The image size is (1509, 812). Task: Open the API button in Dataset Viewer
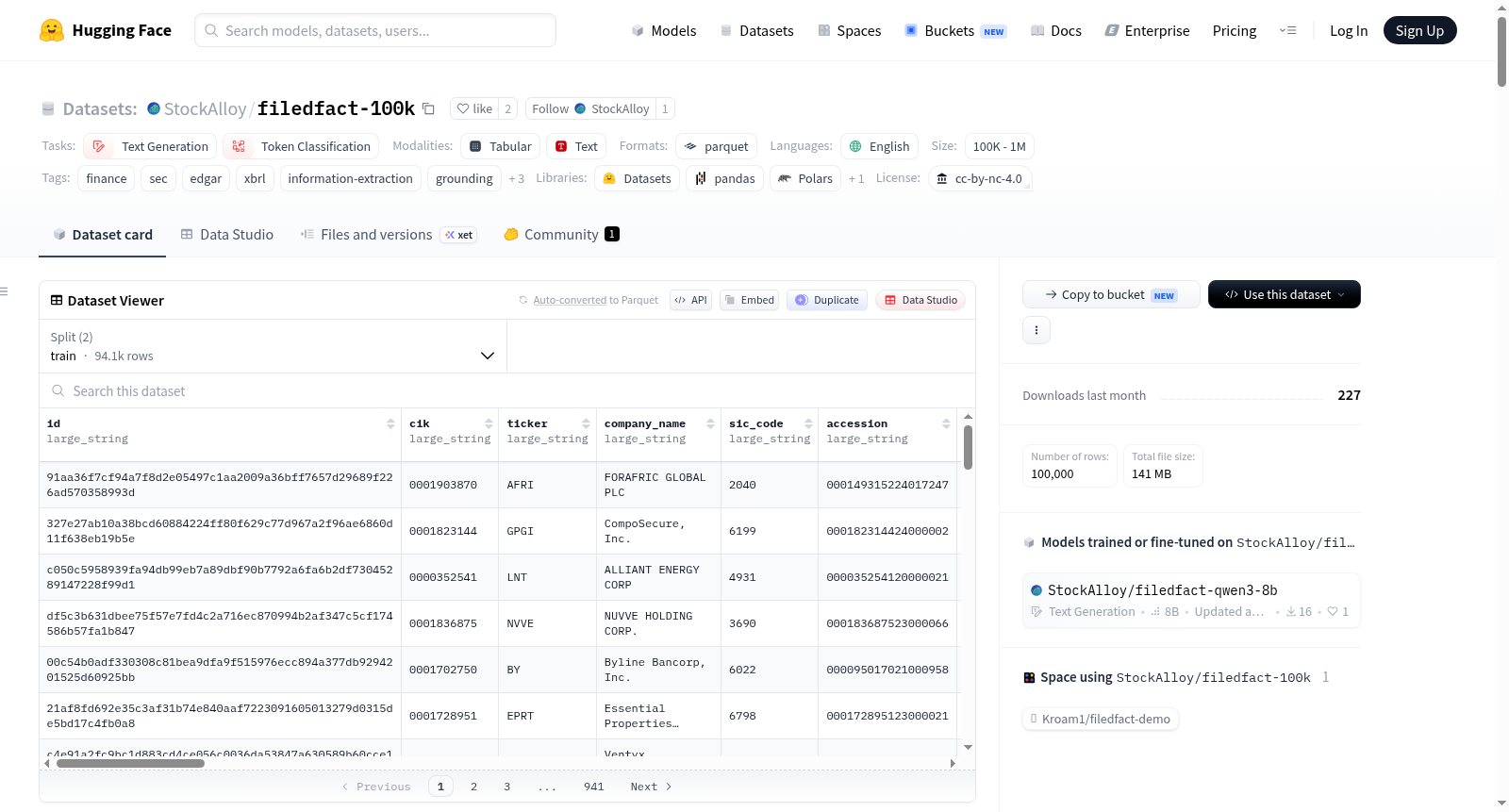point(690,300)
